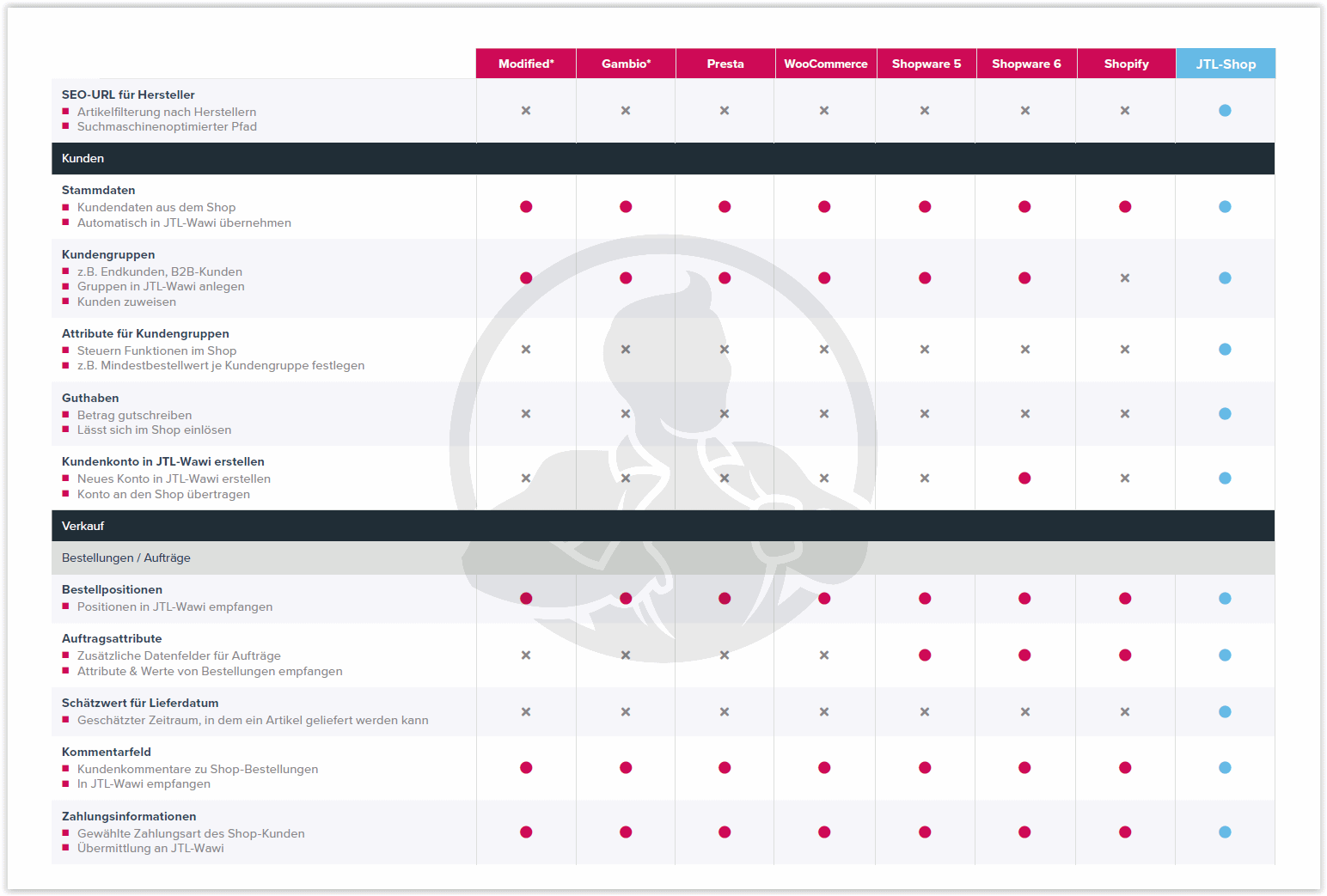The height and width of the screenshot is (896, 1327).
Task: Select the Modified column header
Action: (526, 64)
